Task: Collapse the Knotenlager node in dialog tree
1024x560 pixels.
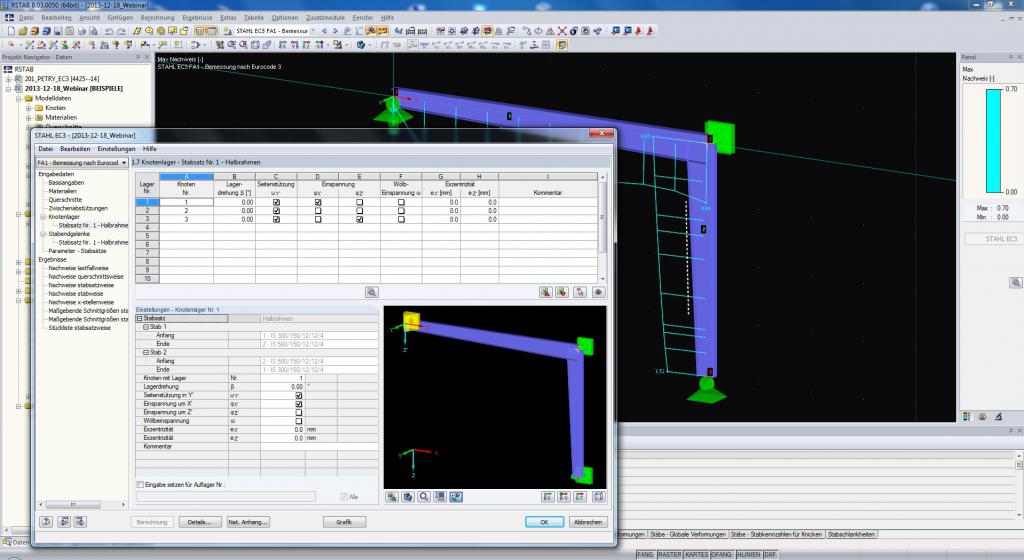Action: (42, 217)
